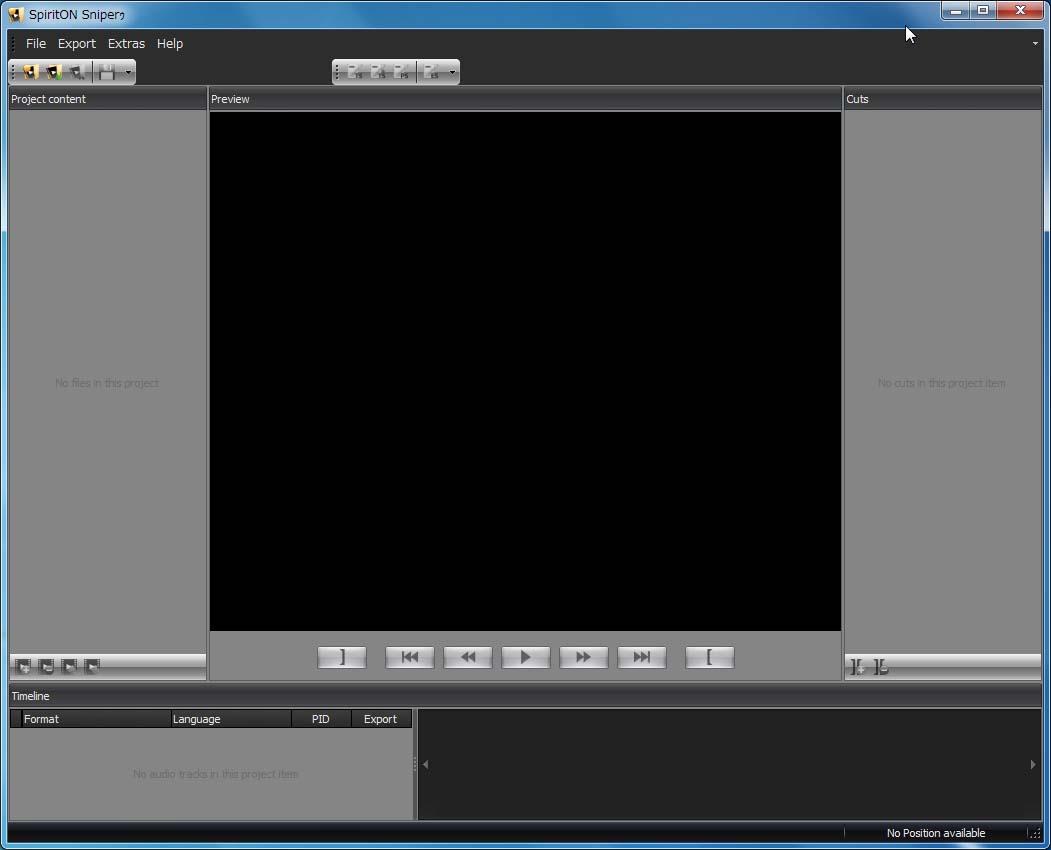
Task: Click the grip handle of the export toolbar
Action: click(x=337, y=72)
